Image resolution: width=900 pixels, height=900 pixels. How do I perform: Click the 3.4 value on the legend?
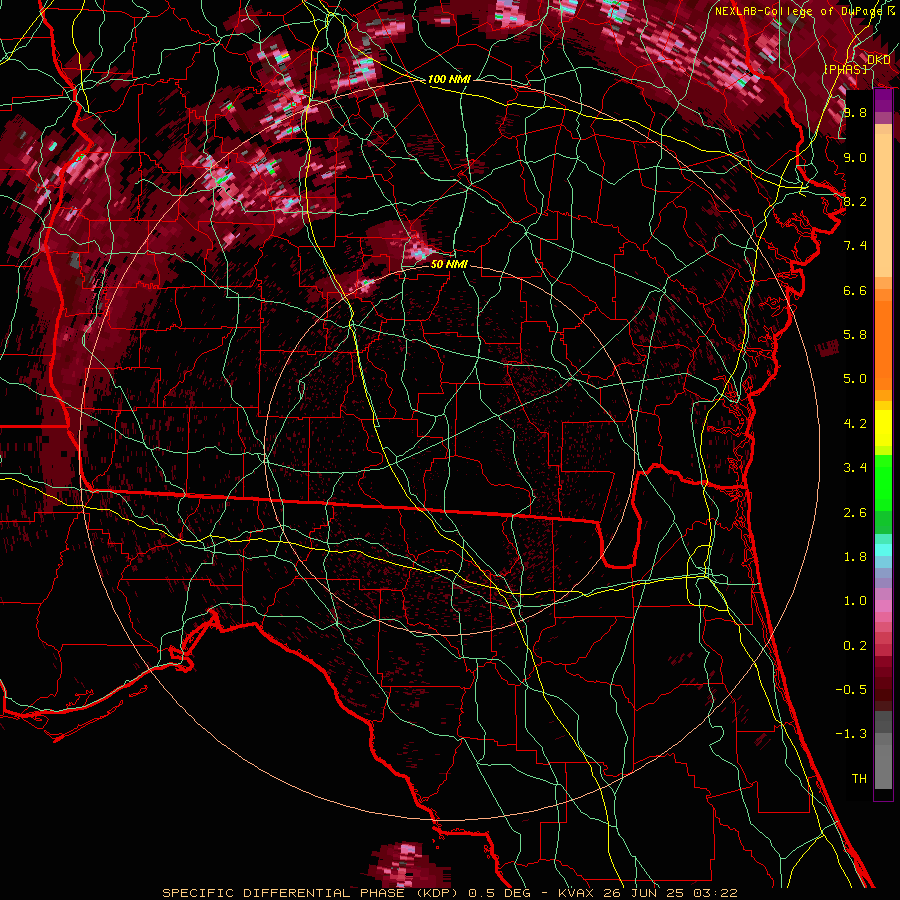(x=855, y=468)
